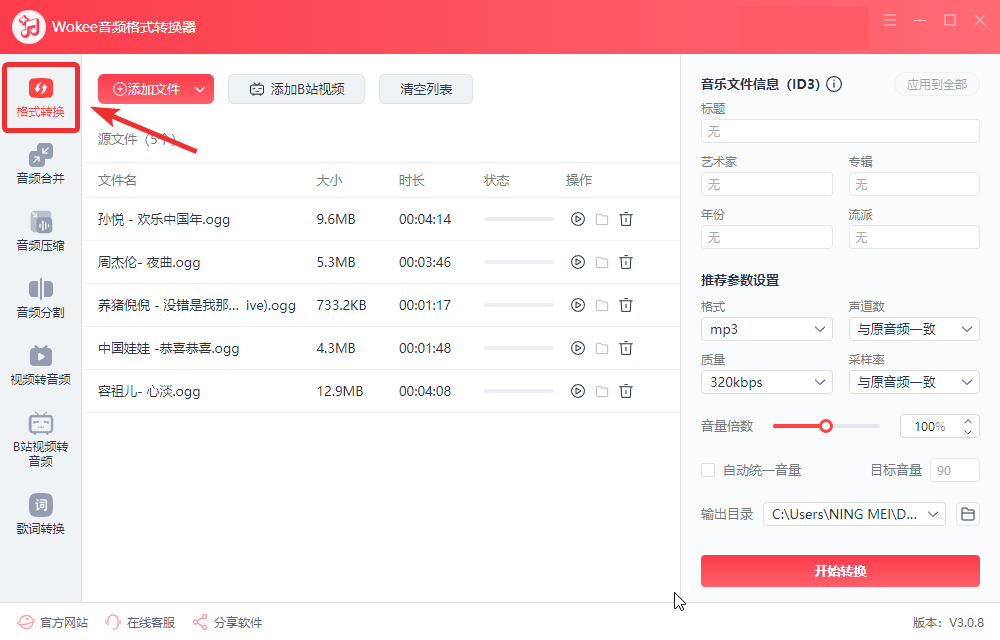The width and height of the screenshot is (1000, 640).
Task: Play 容祖儿- 心淡.ogg
Action: pos(578,391)
